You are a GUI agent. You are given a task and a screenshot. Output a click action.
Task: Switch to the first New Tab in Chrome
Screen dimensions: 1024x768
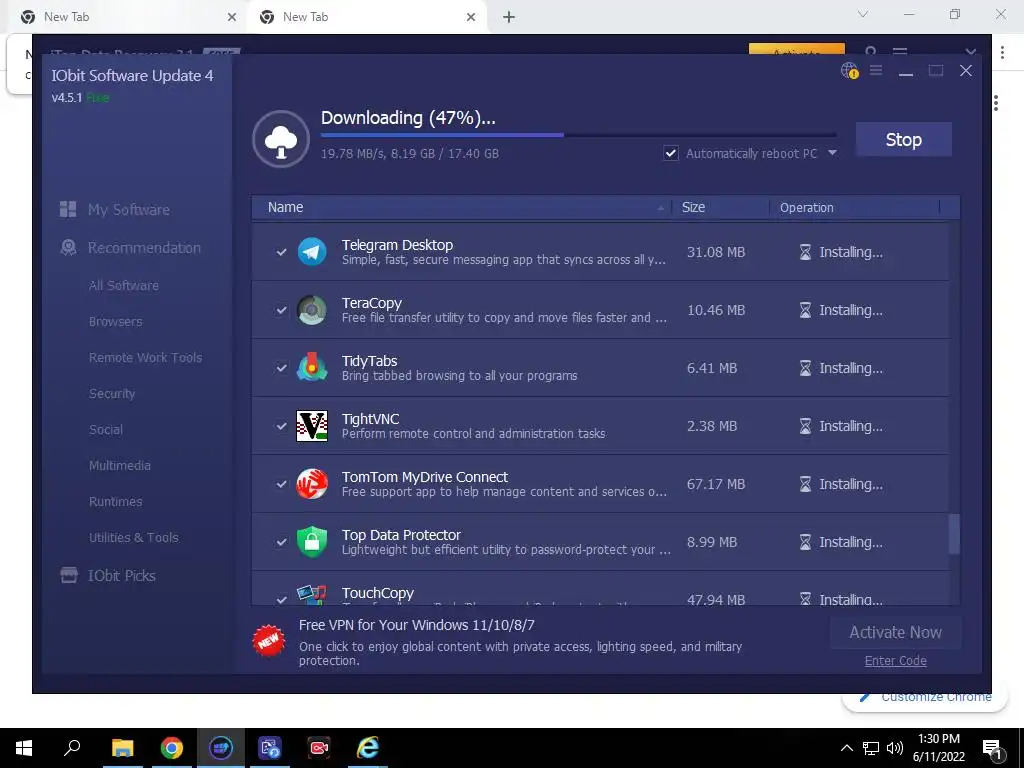[x=128, y=17]
